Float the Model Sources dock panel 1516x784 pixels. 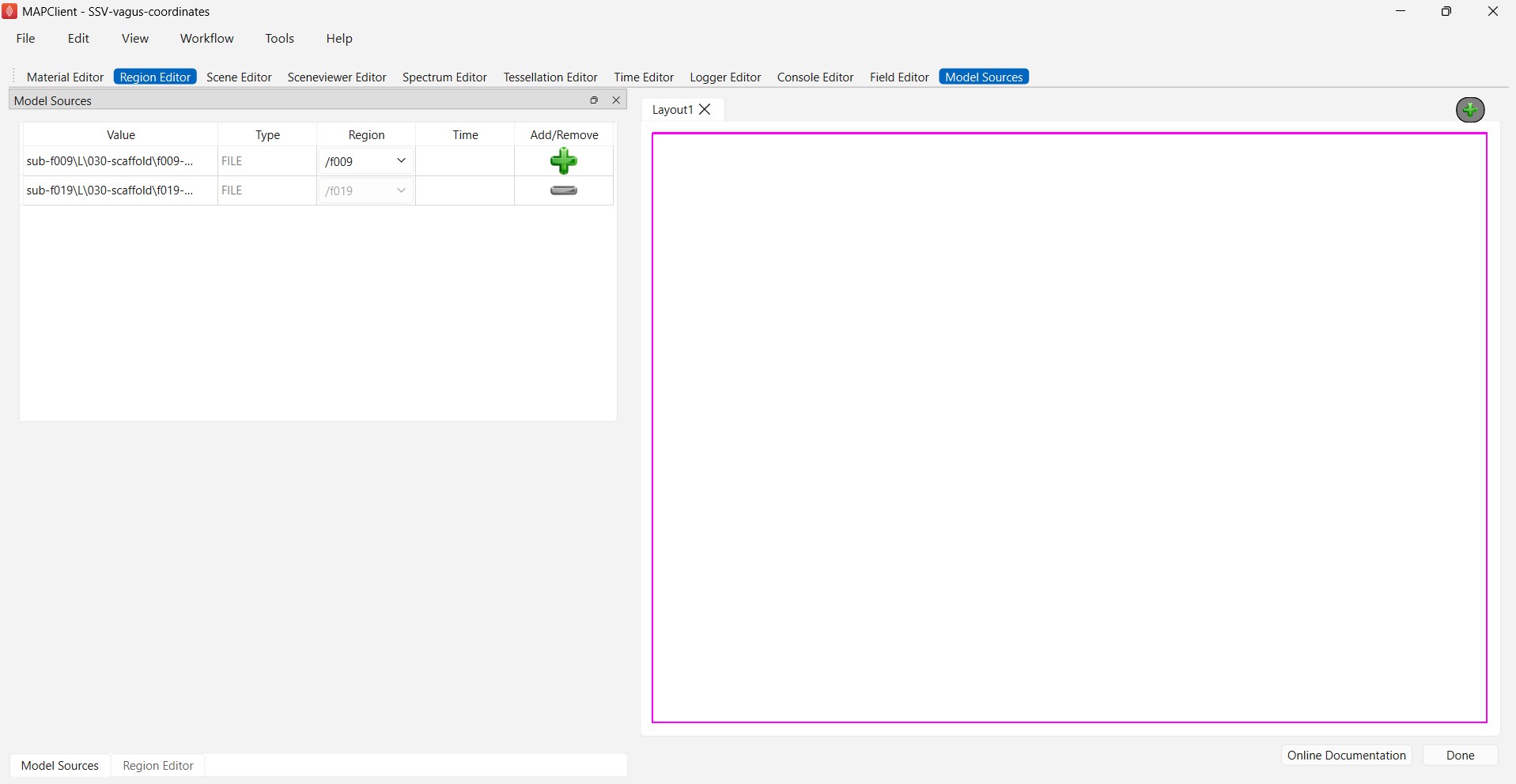tap(594, 100)
